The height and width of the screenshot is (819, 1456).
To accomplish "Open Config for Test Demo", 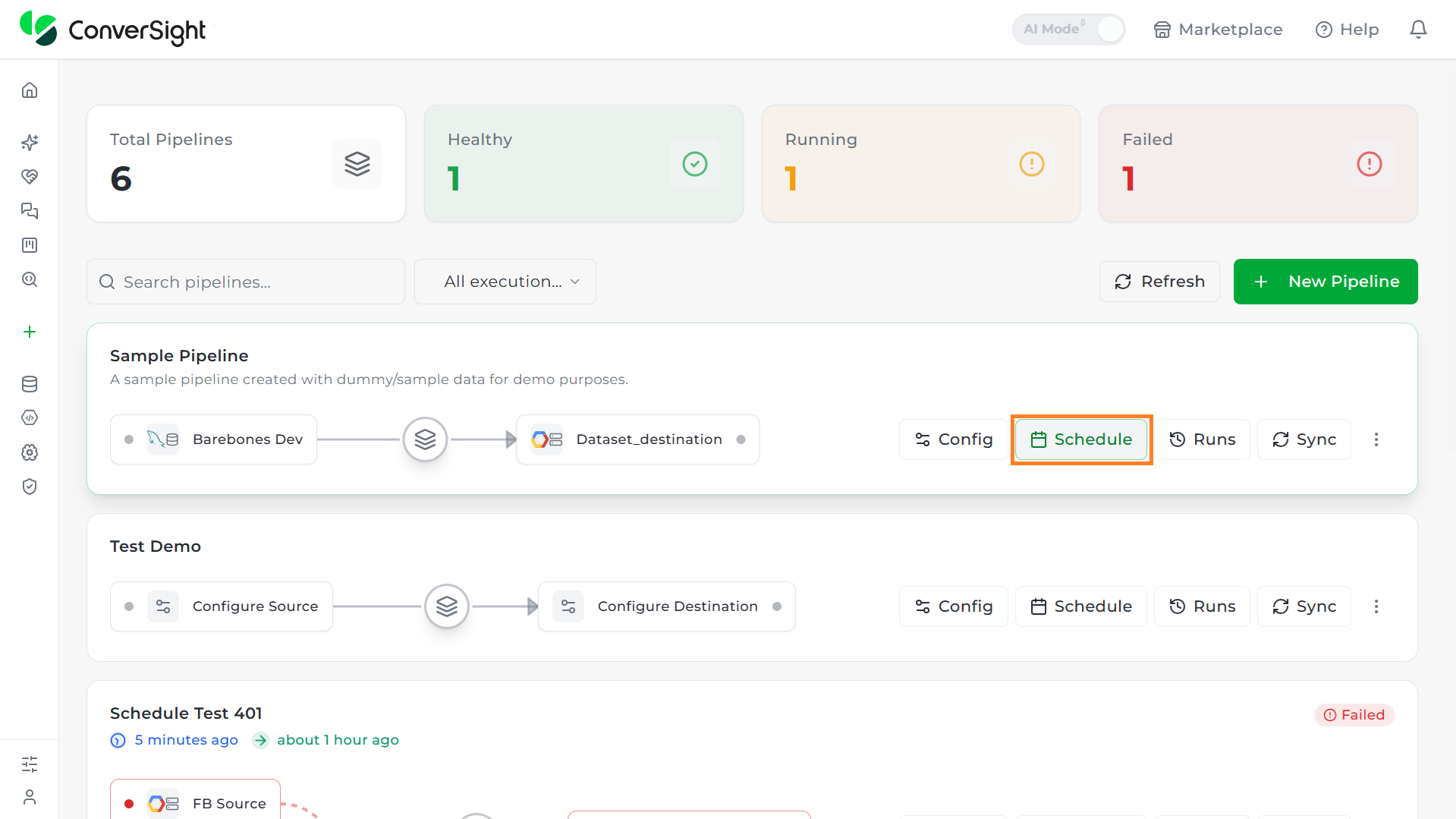I will pos(954,606).
